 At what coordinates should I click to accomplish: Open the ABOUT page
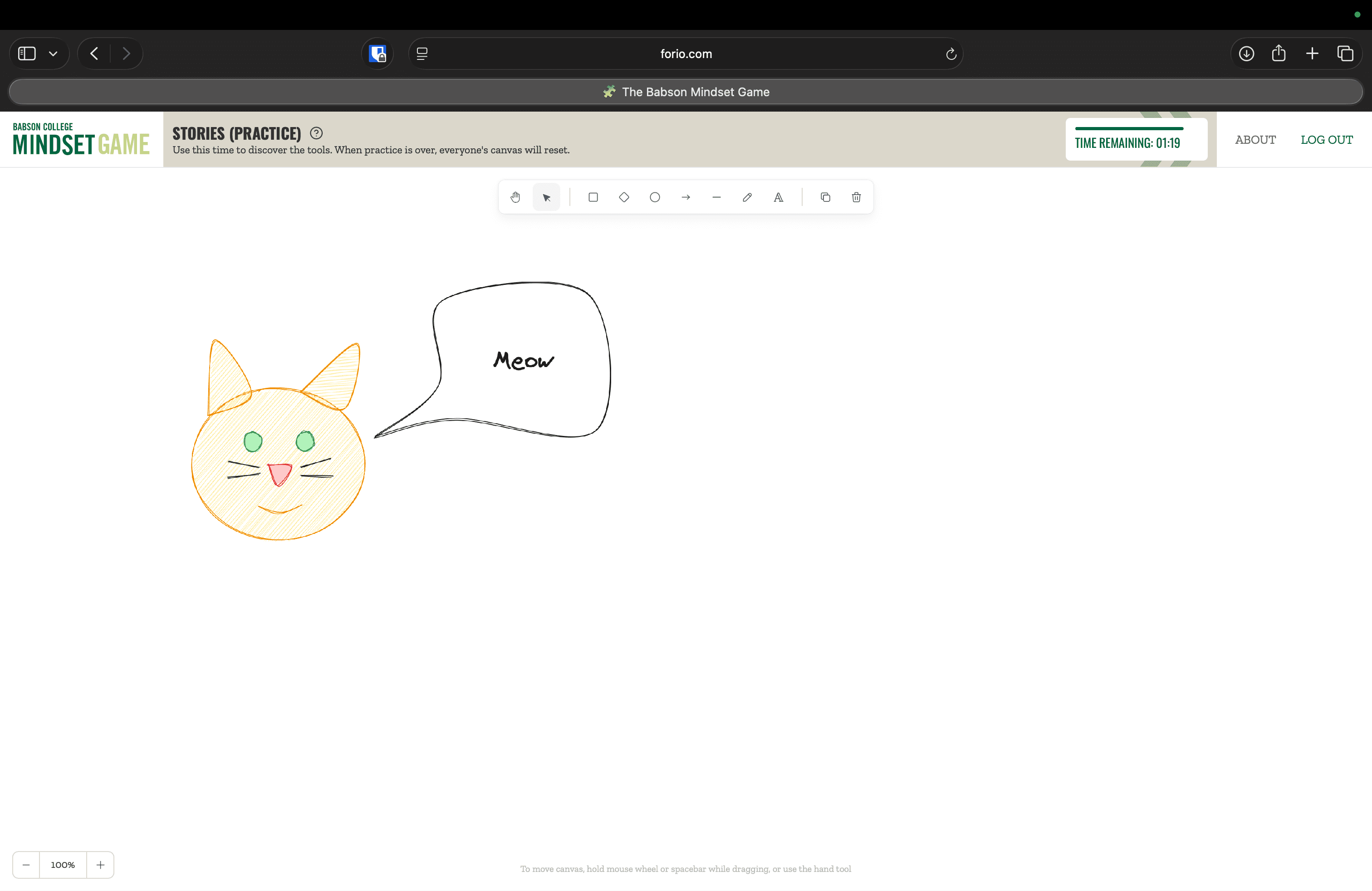click(x=1255, y=139)
